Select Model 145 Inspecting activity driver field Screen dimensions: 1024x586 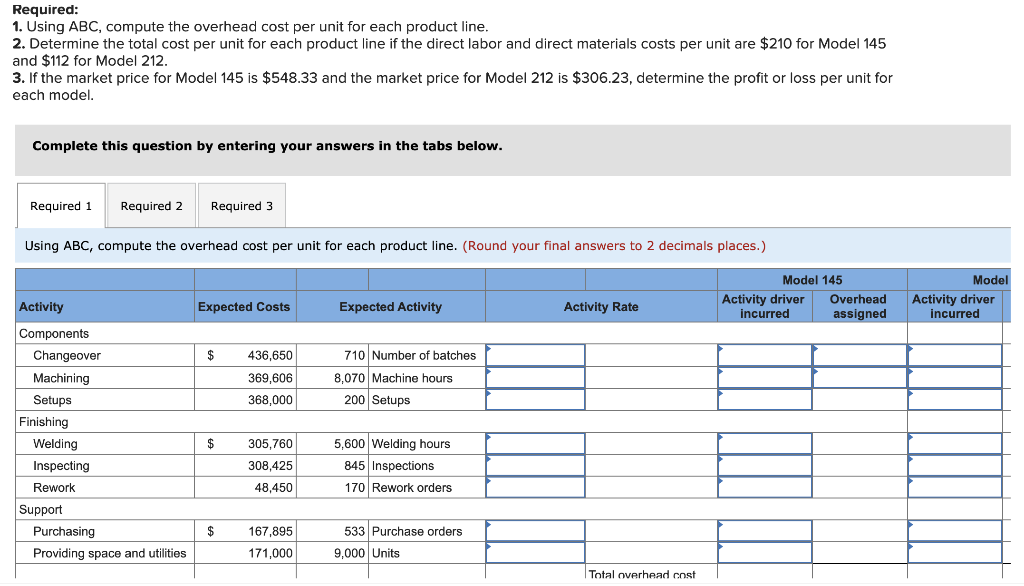[x=765, y=466]
